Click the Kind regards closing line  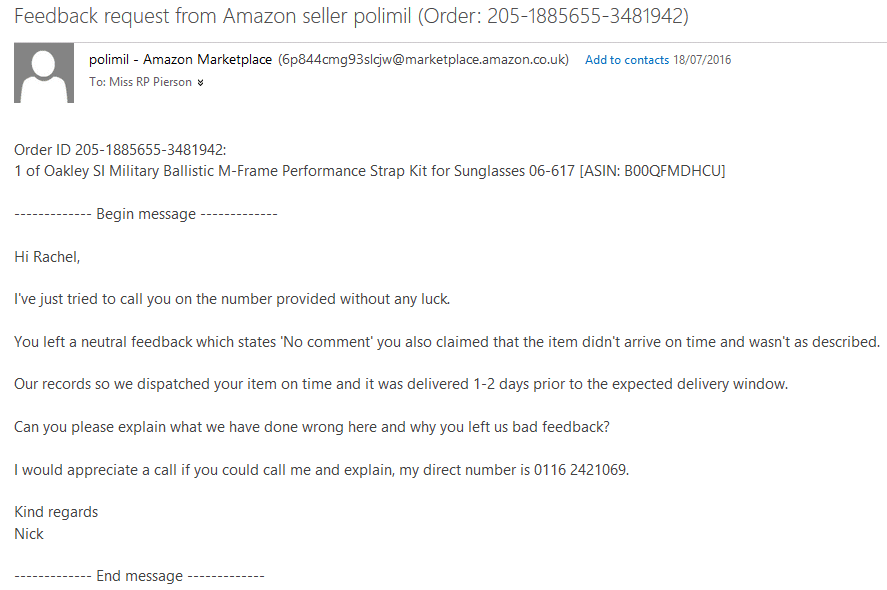tap(56, 512)
